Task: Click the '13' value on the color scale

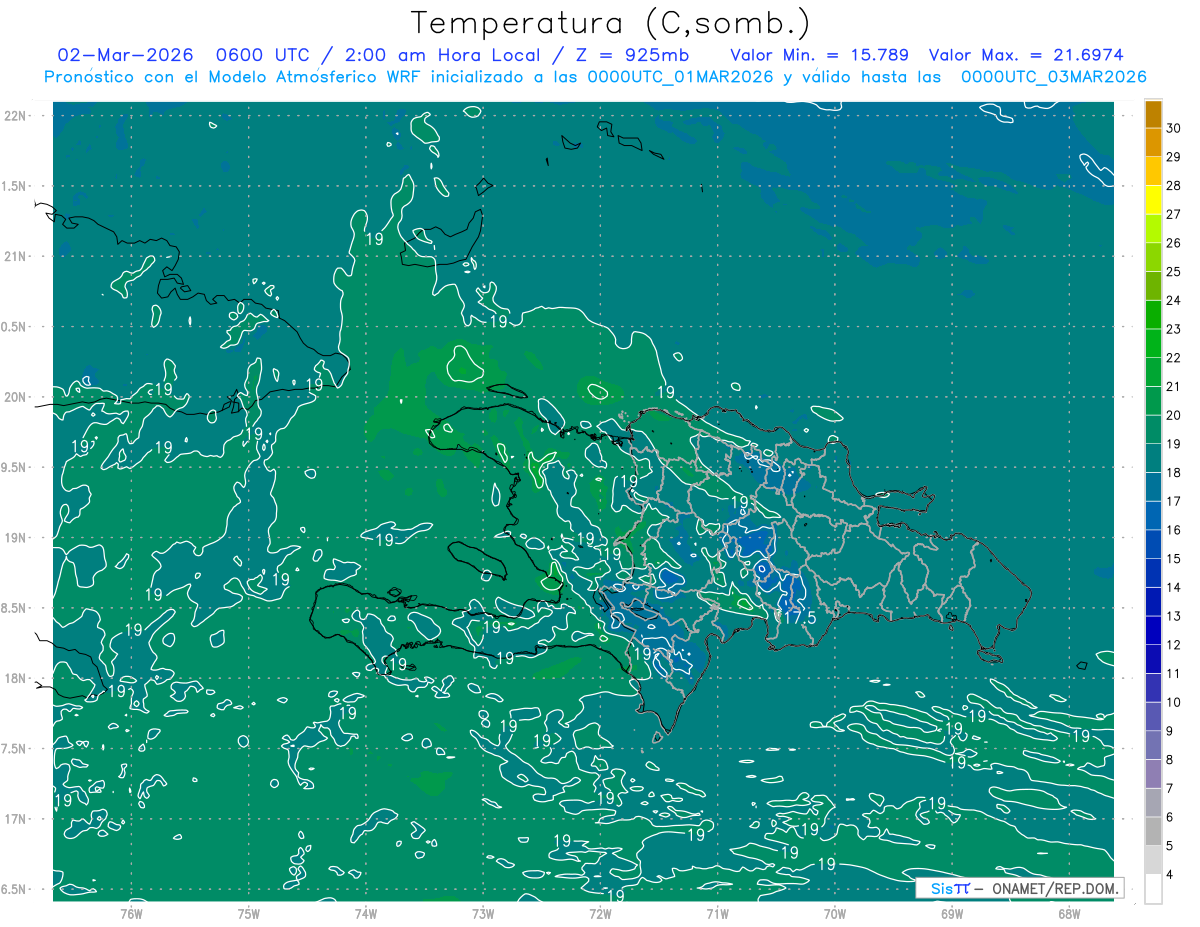Action: (x=1173, y=616)
